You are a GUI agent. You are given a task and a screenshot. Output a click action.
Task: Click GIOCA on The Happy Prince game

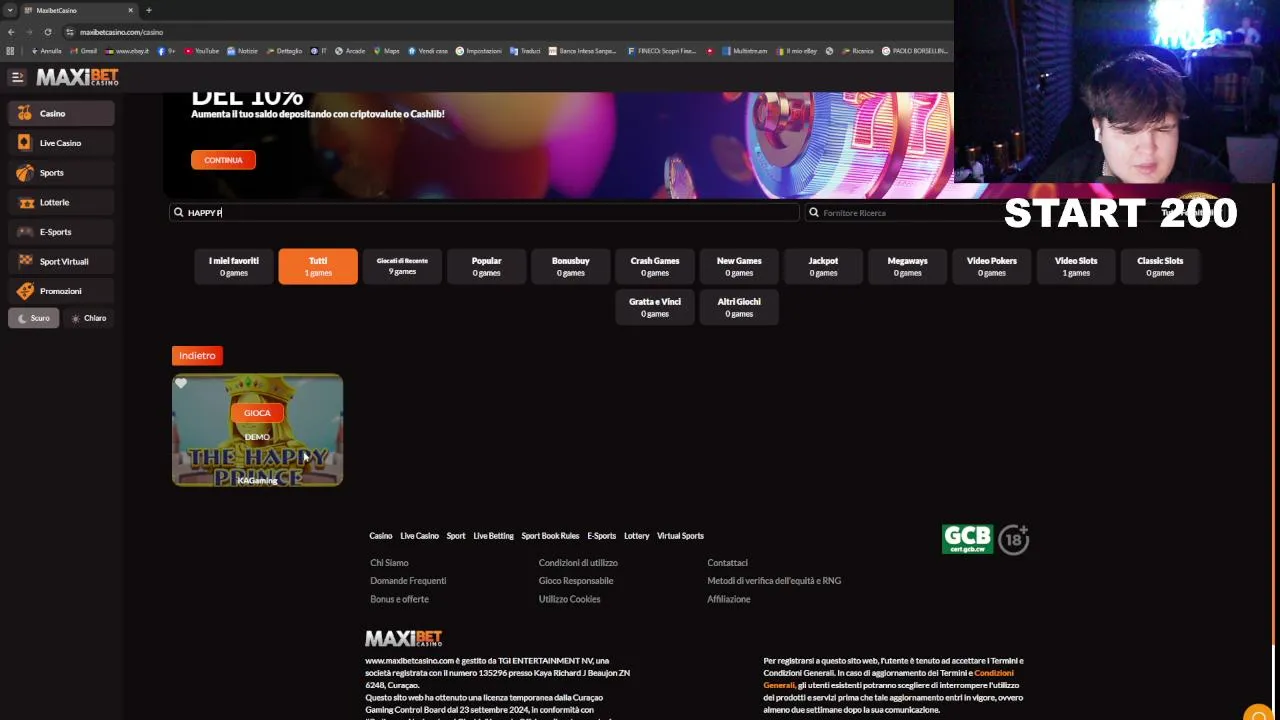257,413
